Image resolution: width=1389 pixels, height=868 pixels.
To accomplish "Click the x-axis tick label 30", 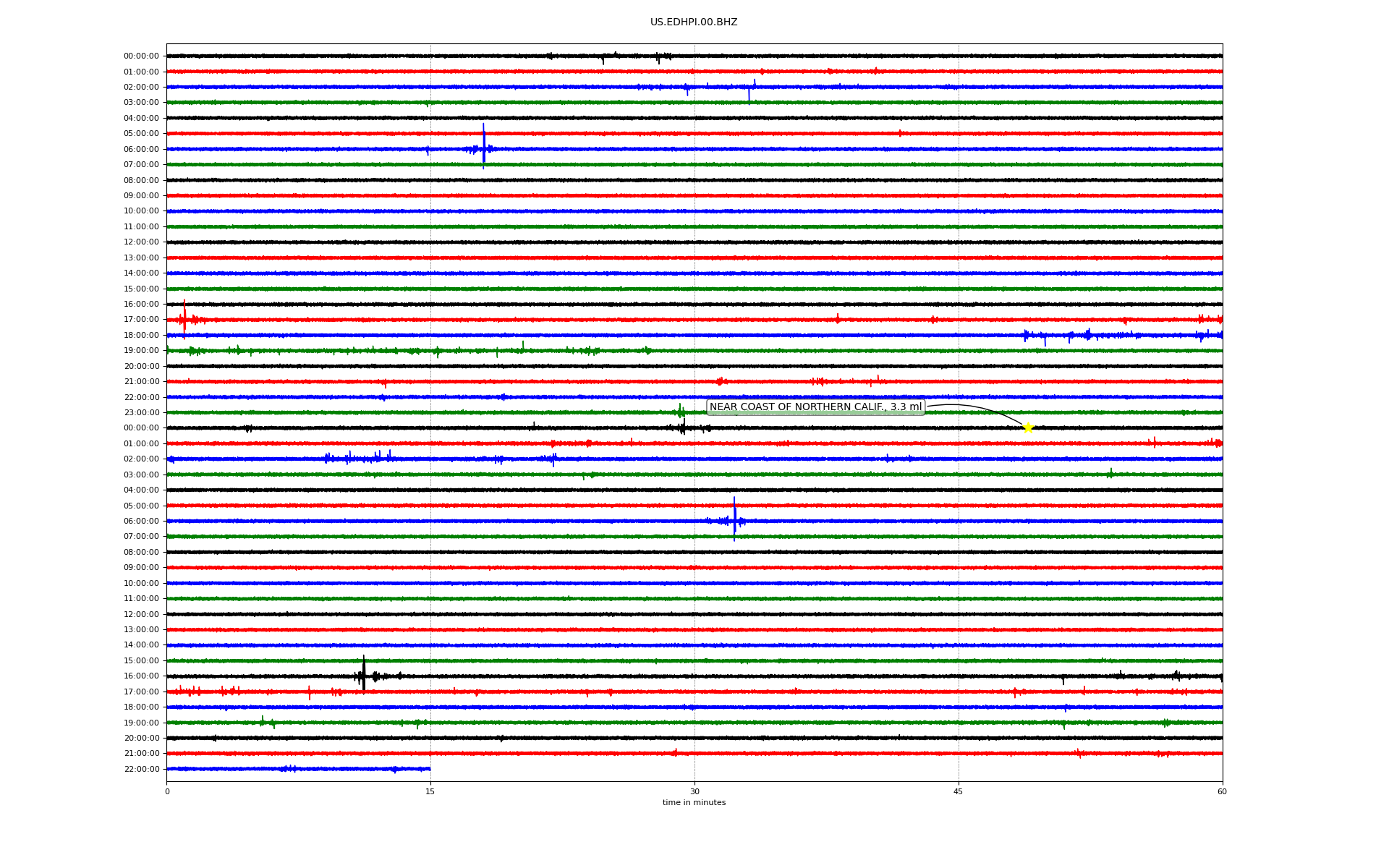I will click(x=694, y=792).
